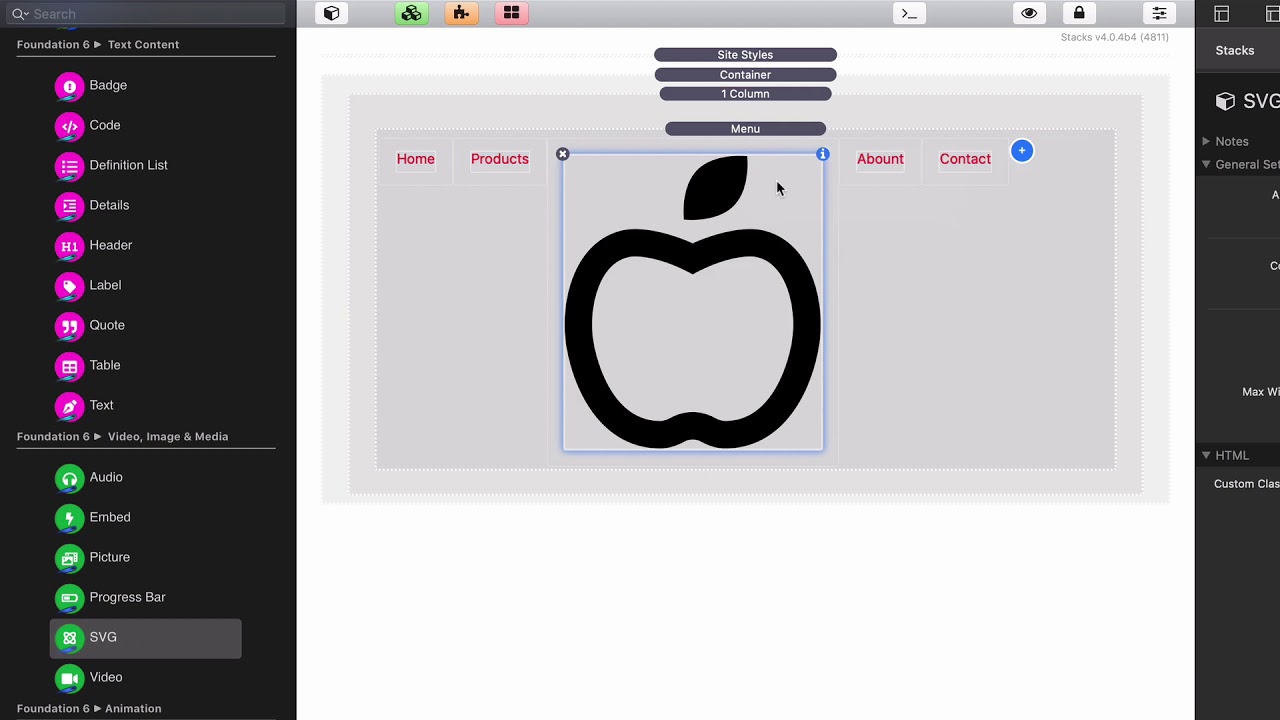Collapse the HTML section
The image size is (1280, 720).
pyautogui.click(x=1206, y=456)
